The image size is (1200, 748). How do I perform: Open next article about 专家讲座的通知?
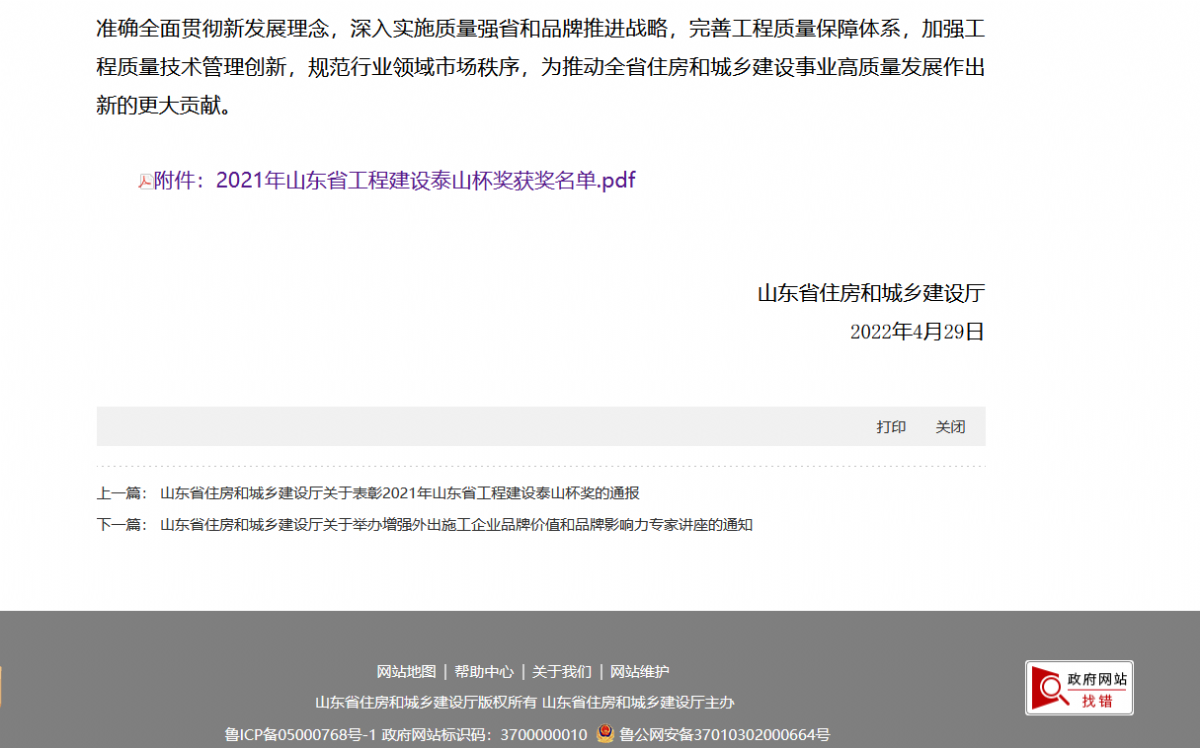click(x=456, y=525)
